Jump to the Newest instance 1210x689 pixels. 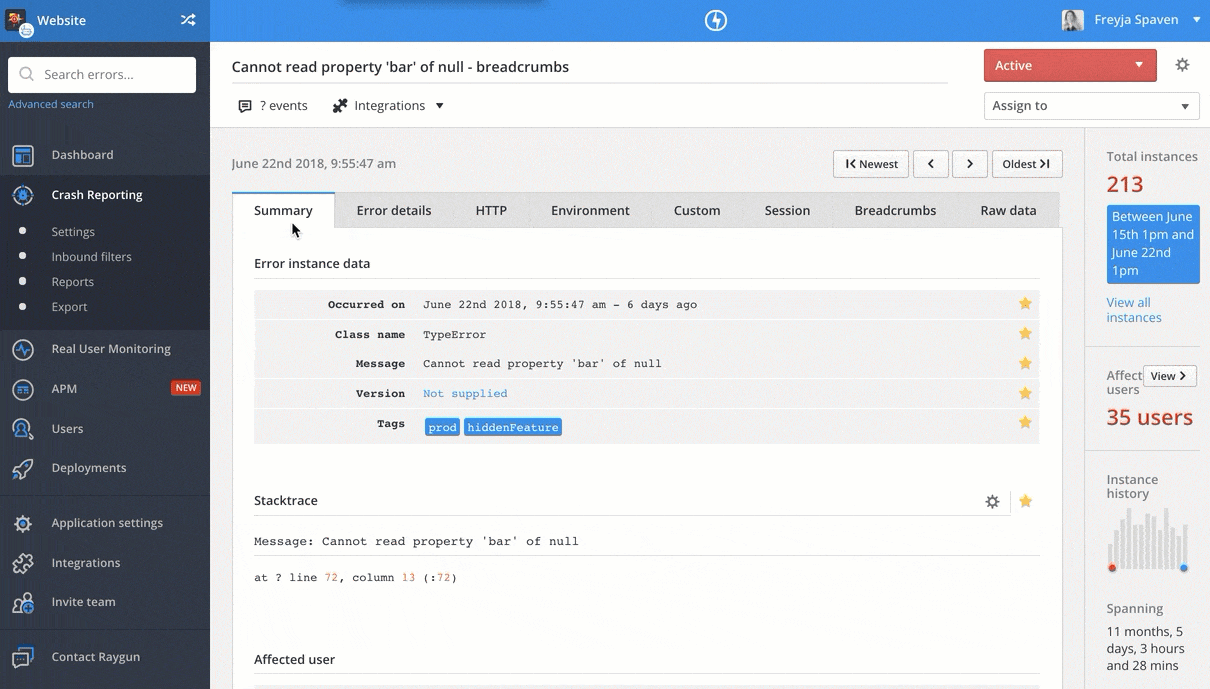pyautogui.click(x=871, y=164)
